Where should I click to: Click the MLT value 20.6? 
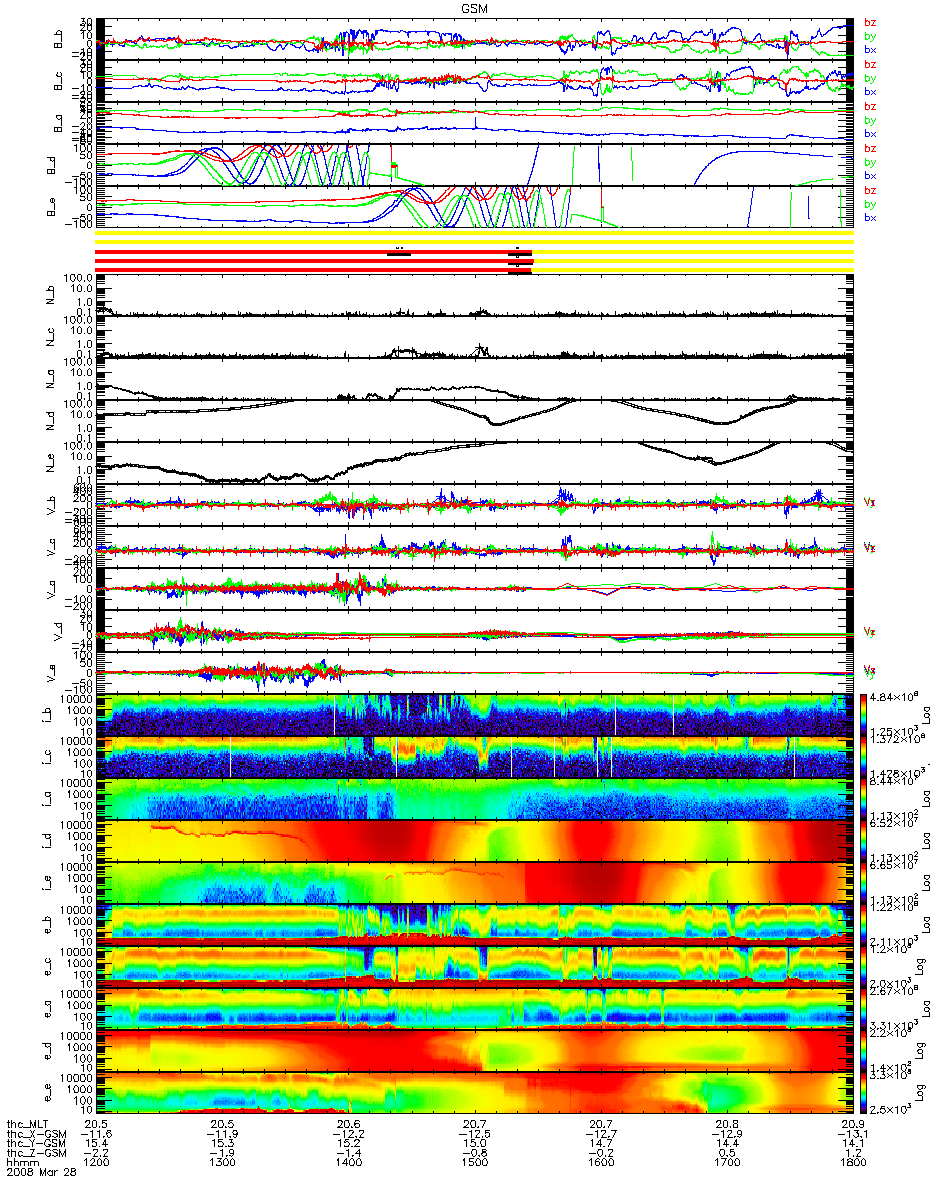click(x=348, y=1126)
